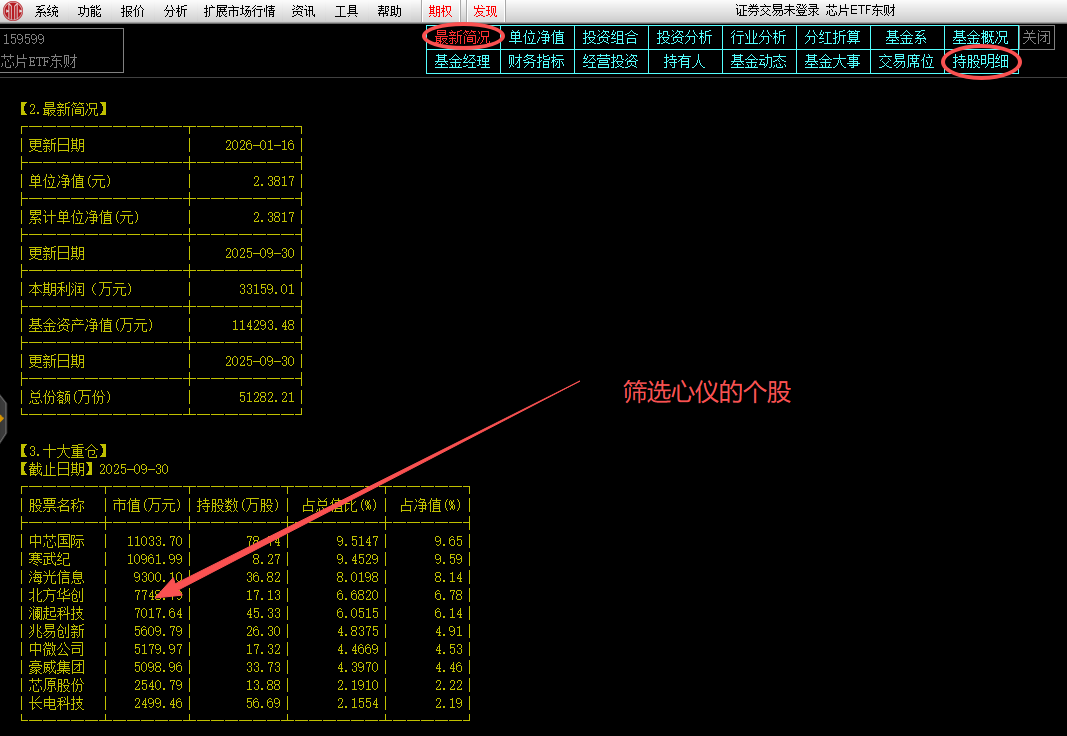Switch to the 经营投资 tab
The image size is (1067, 736).
(x=610, y=61)
